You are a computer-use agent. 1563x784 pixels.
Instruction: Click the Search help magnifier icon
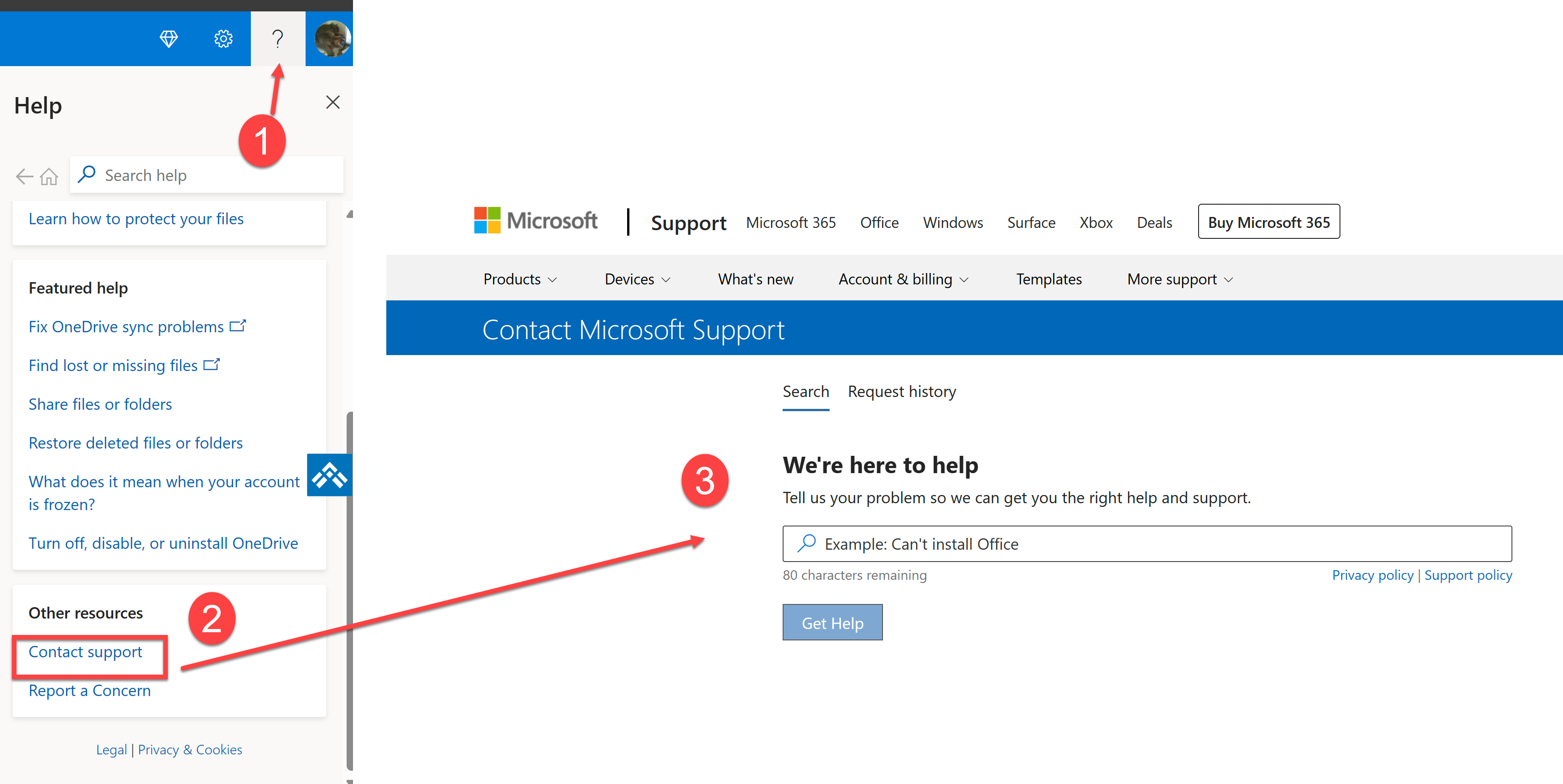(87, 174)
